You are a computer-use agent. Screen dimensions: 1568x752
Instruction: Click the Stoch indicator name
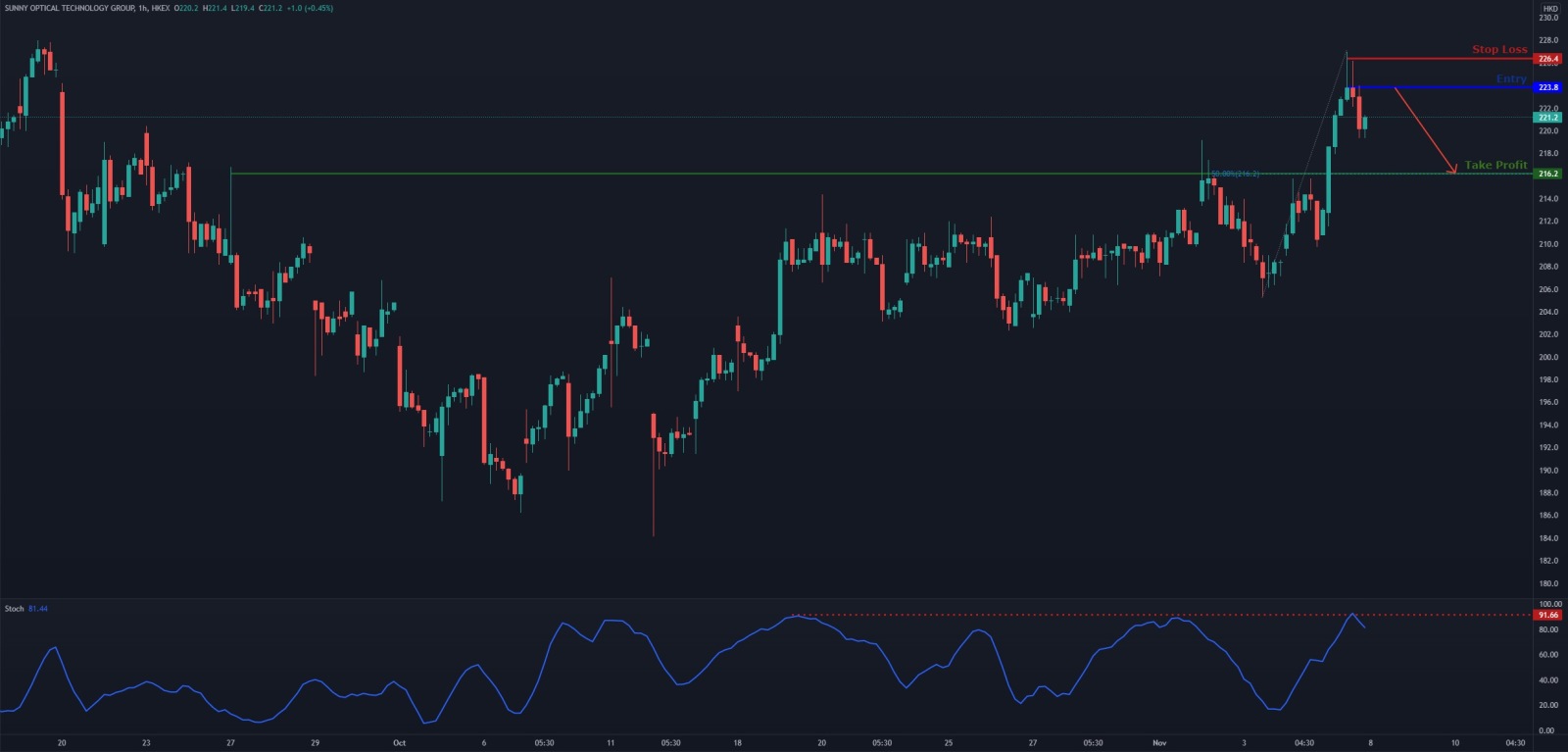[x=14, y=609]
